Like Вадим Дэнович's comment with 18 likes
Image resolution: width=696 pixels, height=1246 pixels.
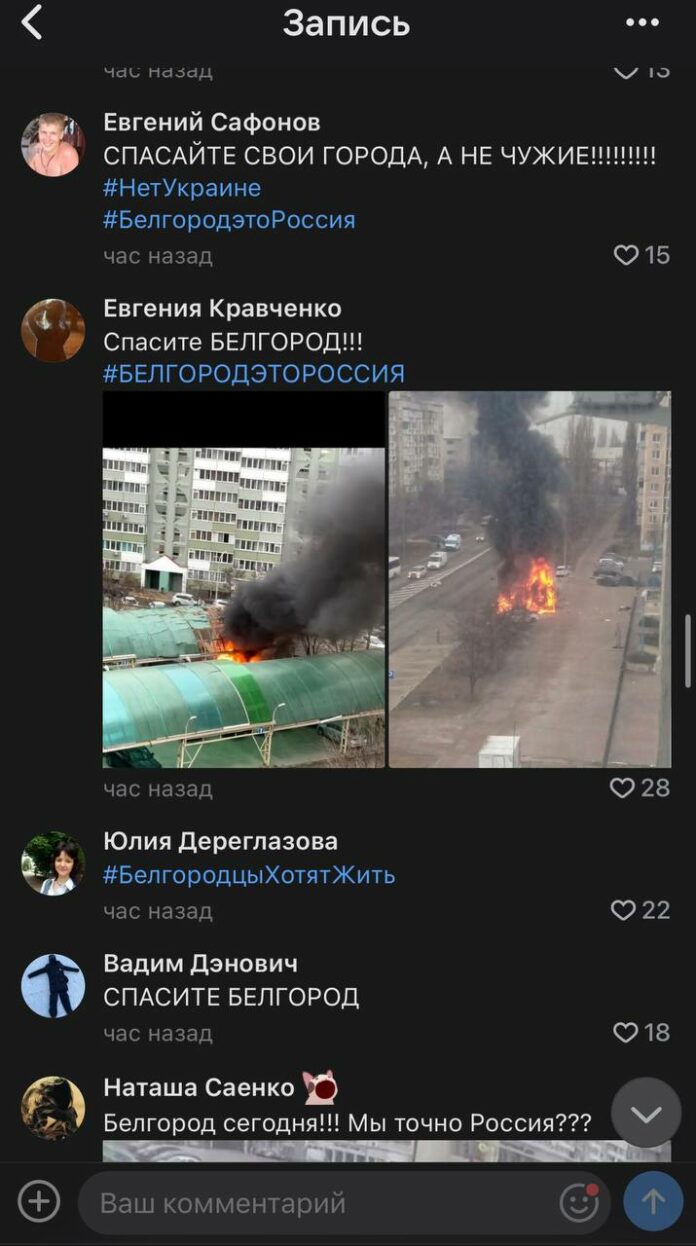[x=626, y=1032]
